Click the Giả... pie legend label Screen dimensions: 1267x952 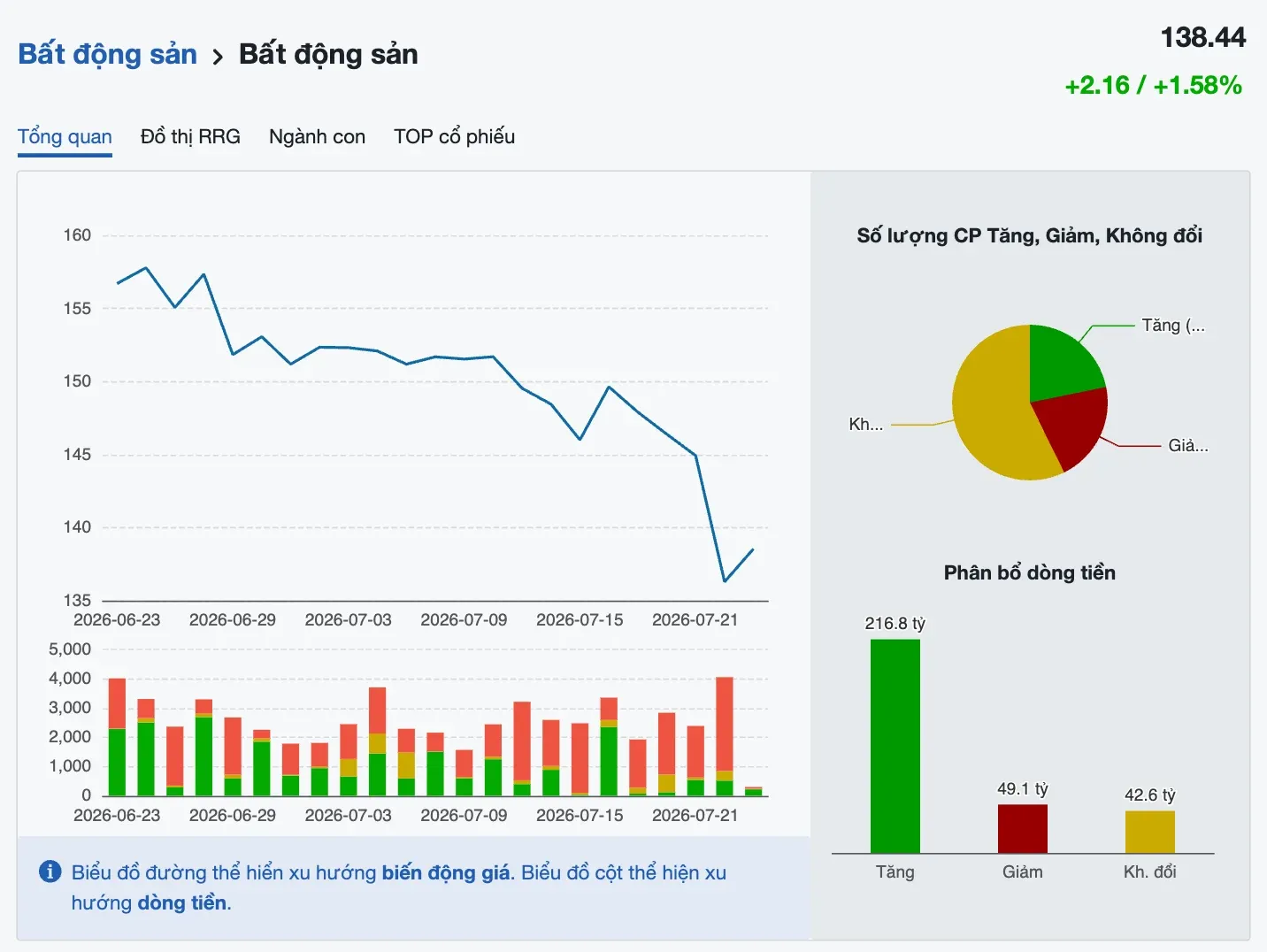coord(1188,446)
